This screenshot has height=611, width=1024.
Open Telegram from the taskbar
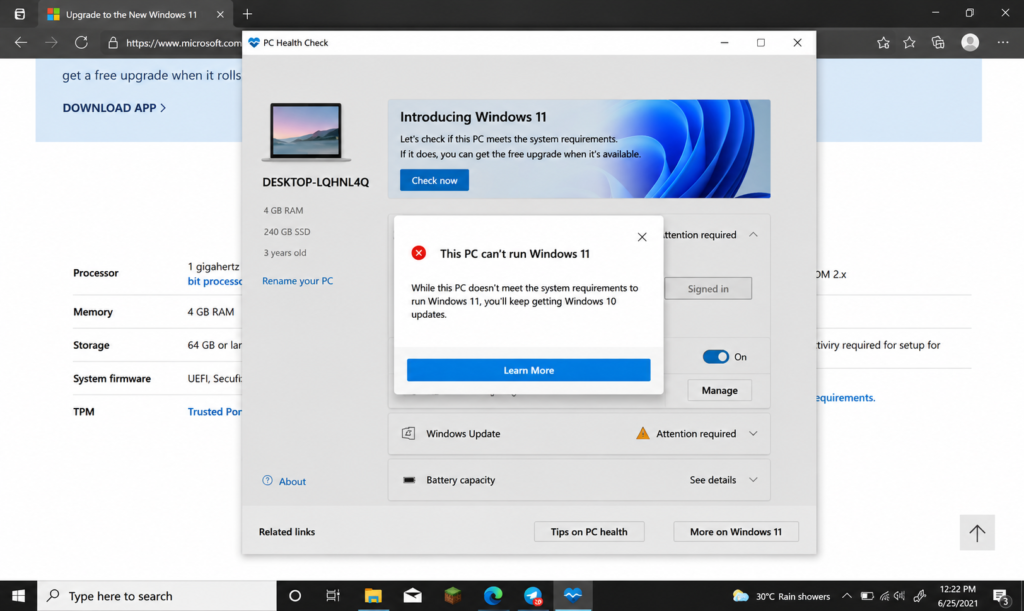(x=533, y=596)
